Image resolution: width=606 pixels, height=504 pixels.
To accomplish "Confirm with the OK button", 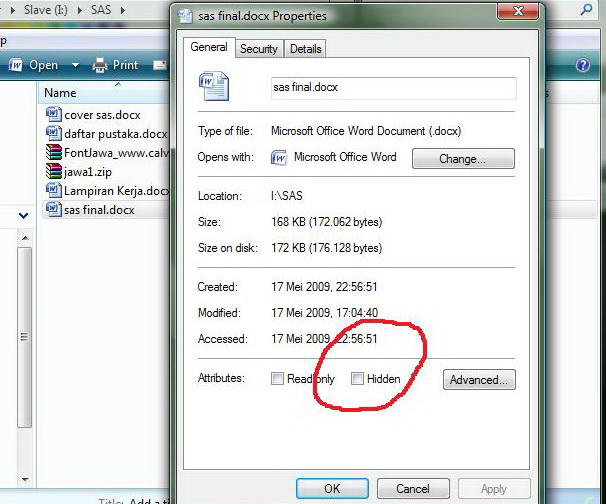I will click(x=332, y=489).
